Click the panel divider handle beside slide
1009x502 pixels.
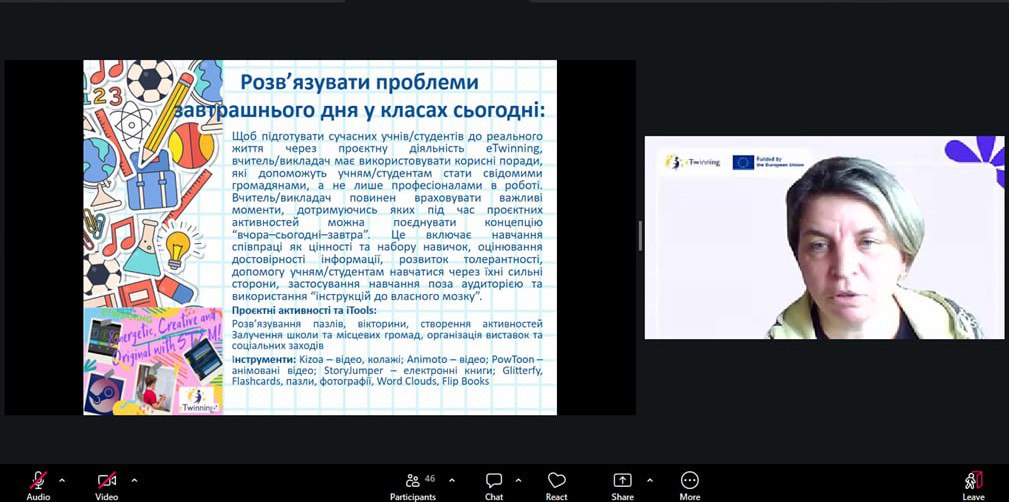[x=640, y=236]
